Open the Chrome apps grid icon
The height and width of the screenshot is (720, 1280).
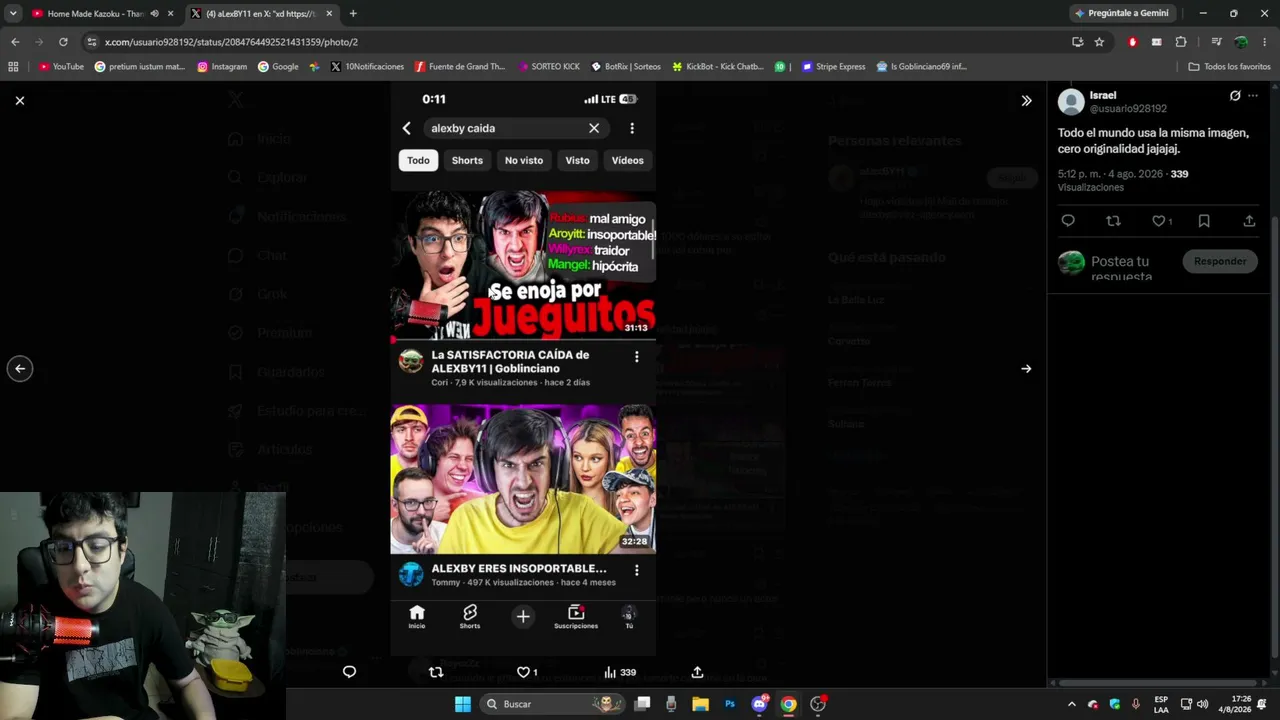[x=13, y=67]
